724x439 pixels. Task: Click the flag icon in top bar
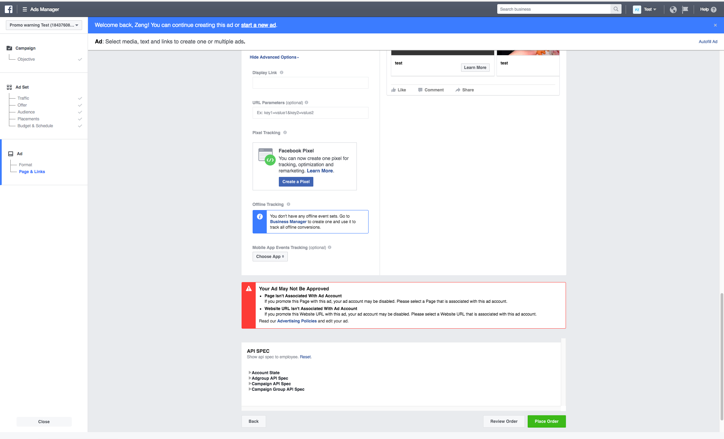685,9
